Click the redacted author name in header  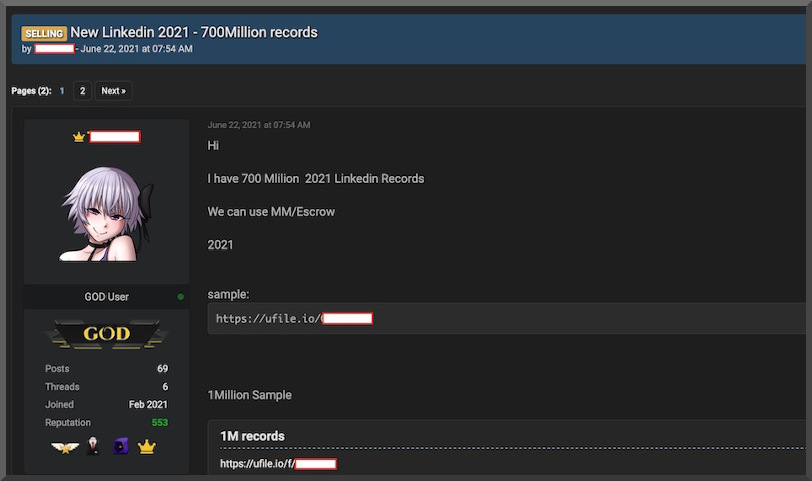[54, 48]
